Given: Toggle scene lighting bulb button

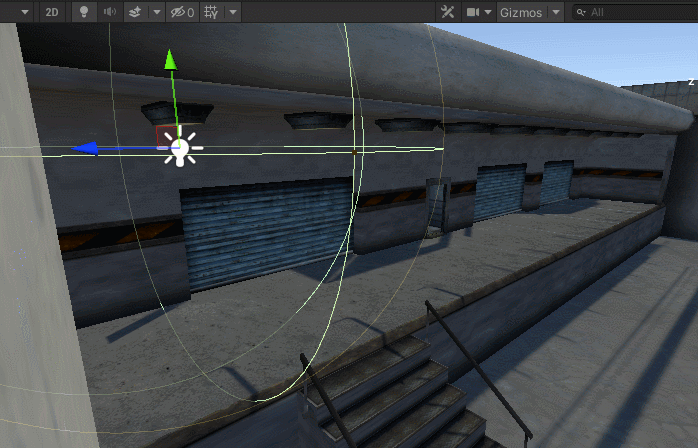Looking at the screenshot, I should click(x=84, y=12).
